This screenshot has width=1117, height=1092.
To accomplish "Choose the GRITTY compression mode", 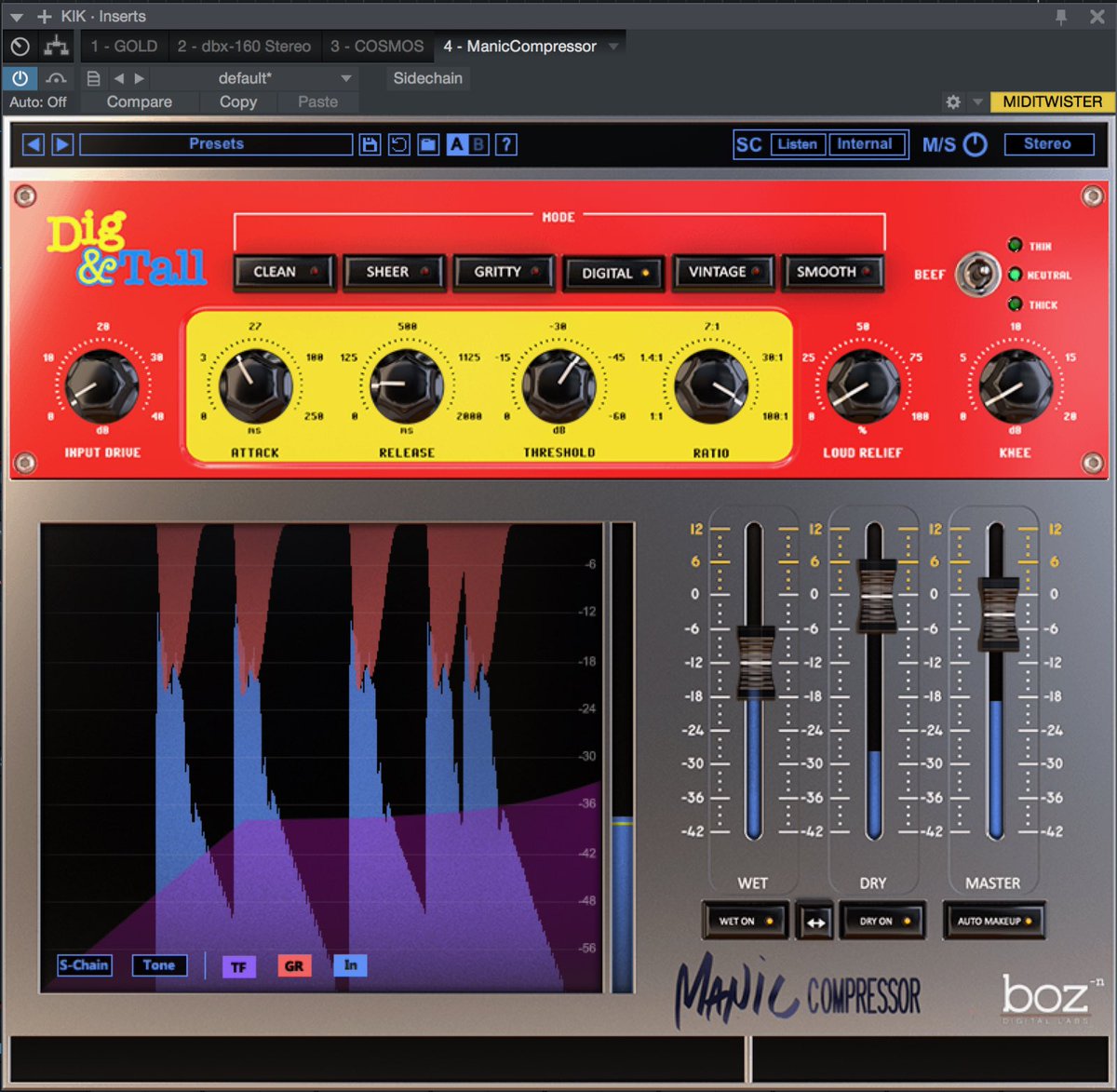I will tap(505, 272).
